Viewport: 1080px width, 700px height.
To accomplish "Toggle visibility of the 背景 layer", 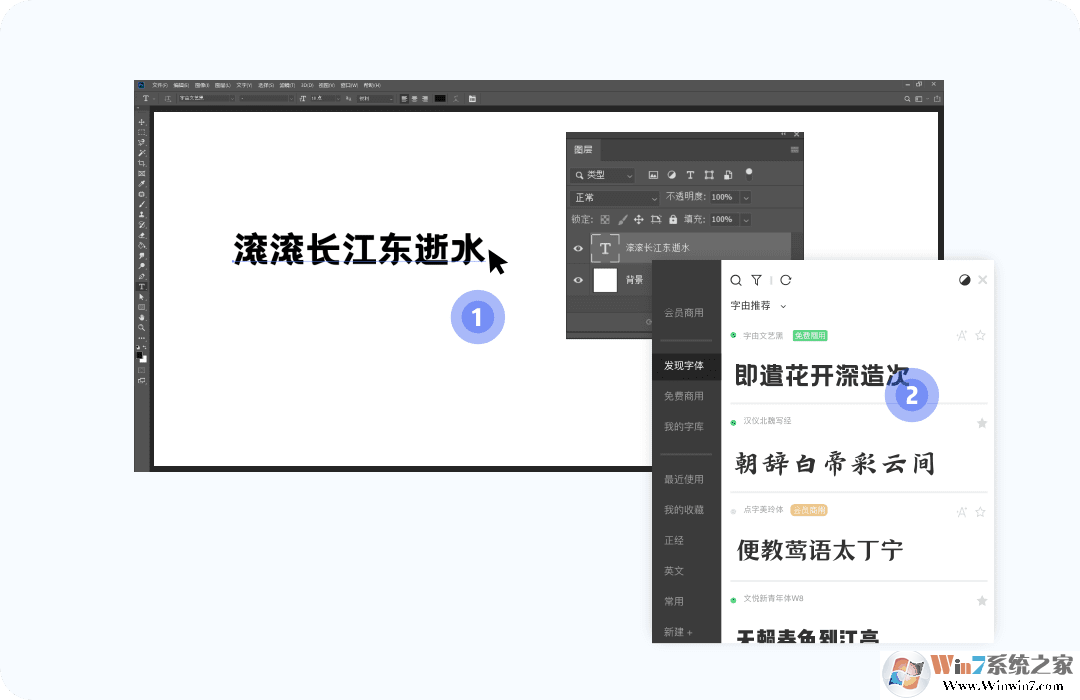I will click(x=578, y=280).
